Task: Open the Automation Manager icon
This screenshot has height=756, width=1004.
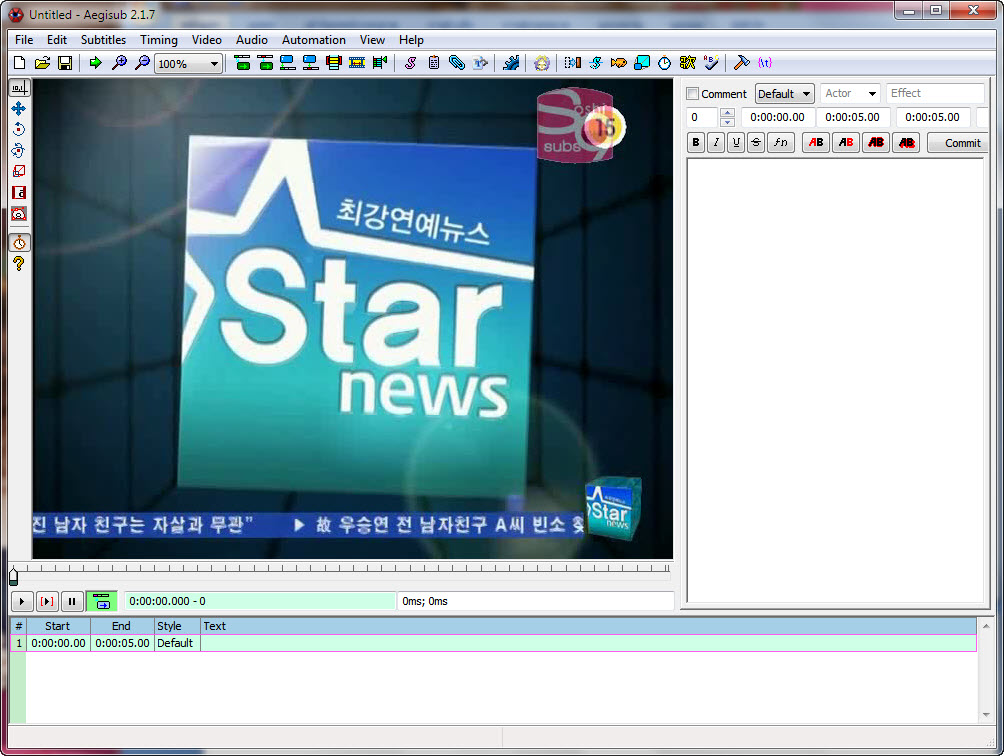Action: (x=511, y=63)
